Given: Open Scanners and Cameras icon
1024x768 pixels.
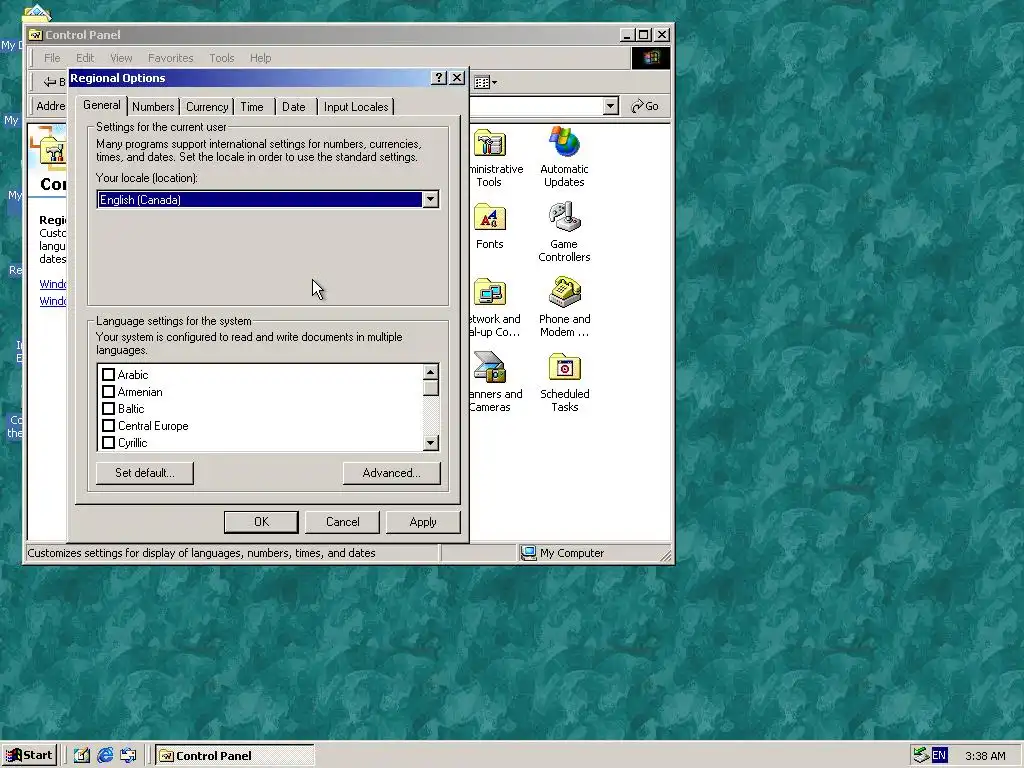Looking at the screenshot, I should click(x=490, y=367).
